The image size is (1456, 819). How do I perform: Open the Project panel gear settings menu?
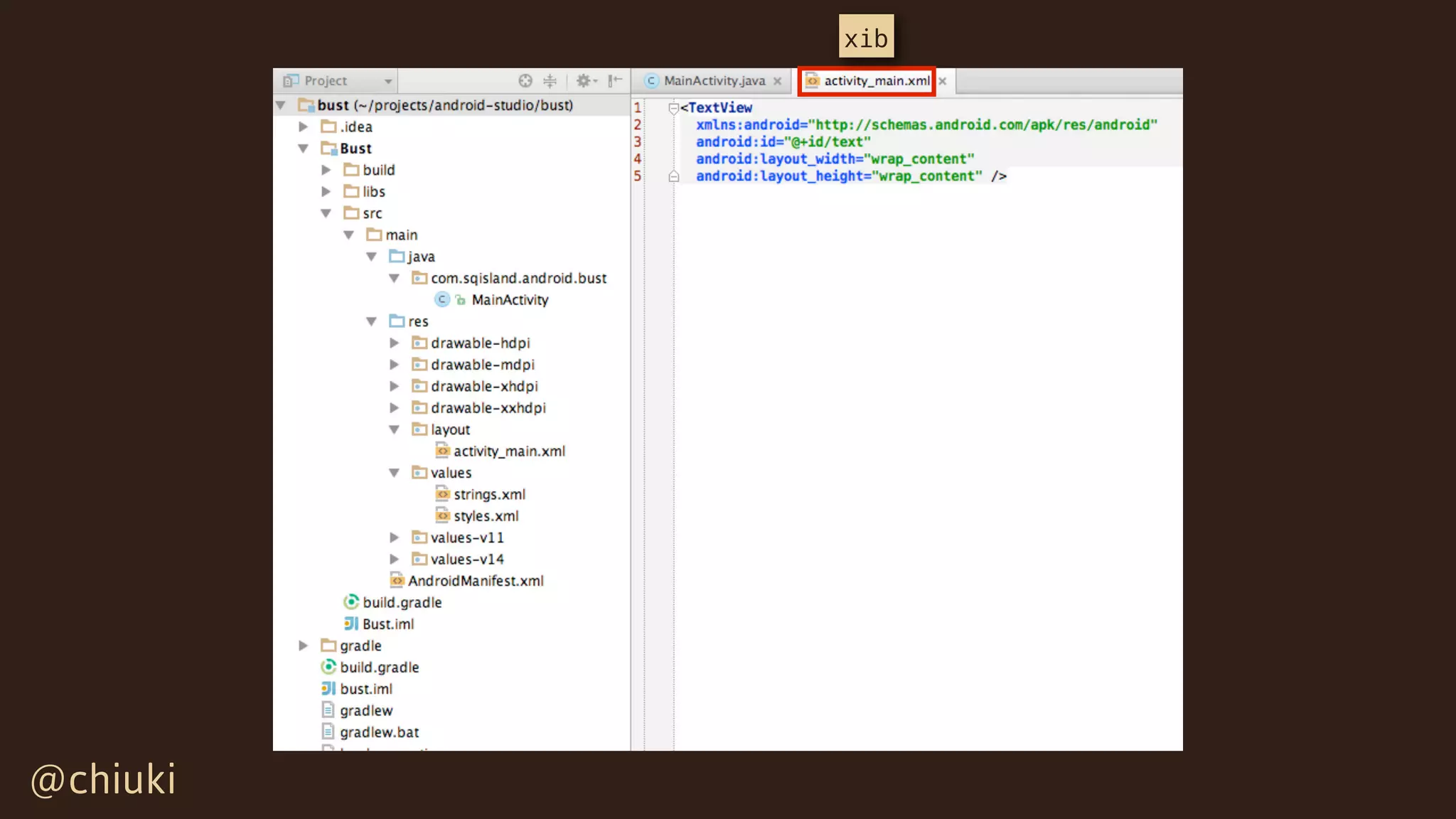tap(585, 81)
